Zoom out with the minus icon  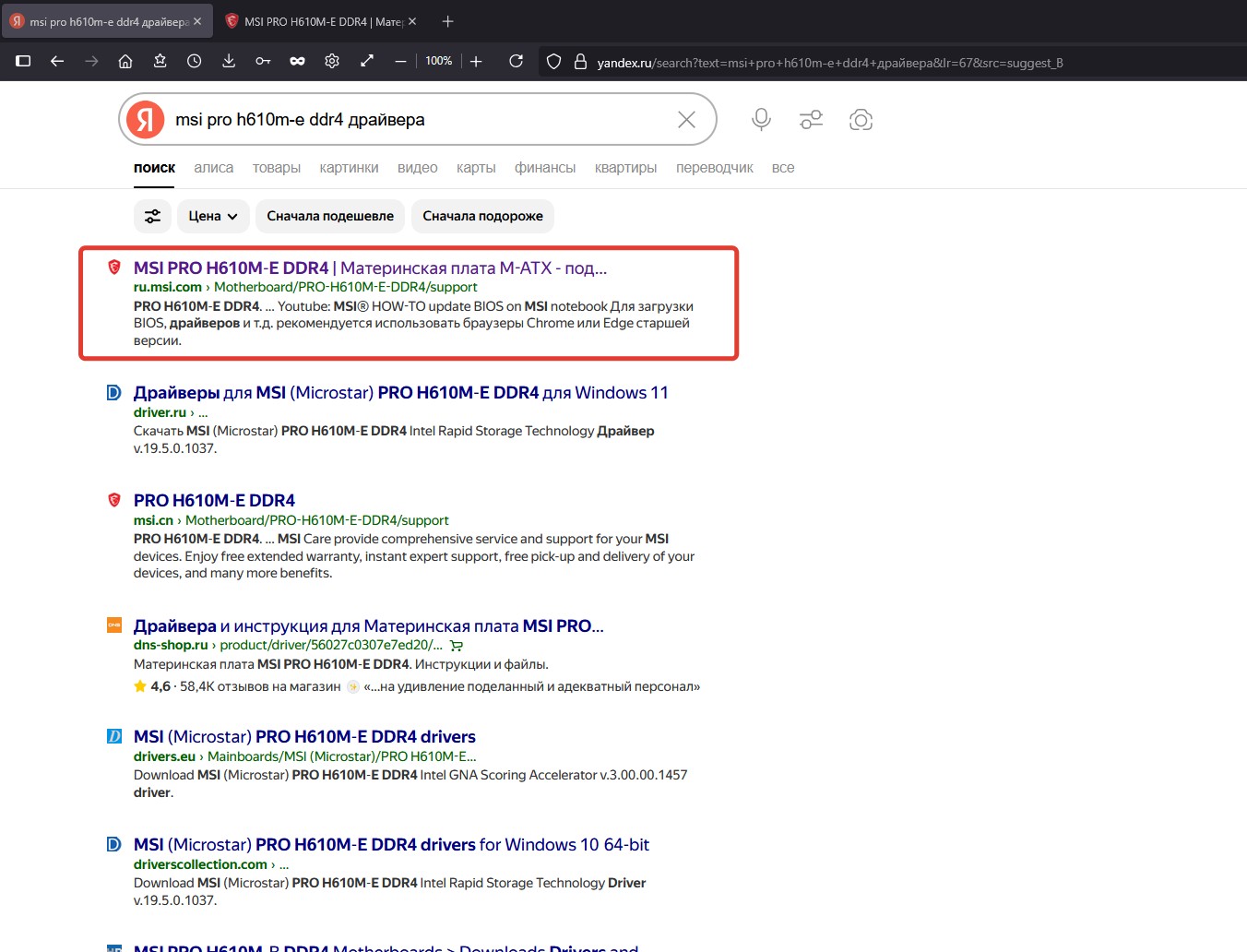[400, 61]
